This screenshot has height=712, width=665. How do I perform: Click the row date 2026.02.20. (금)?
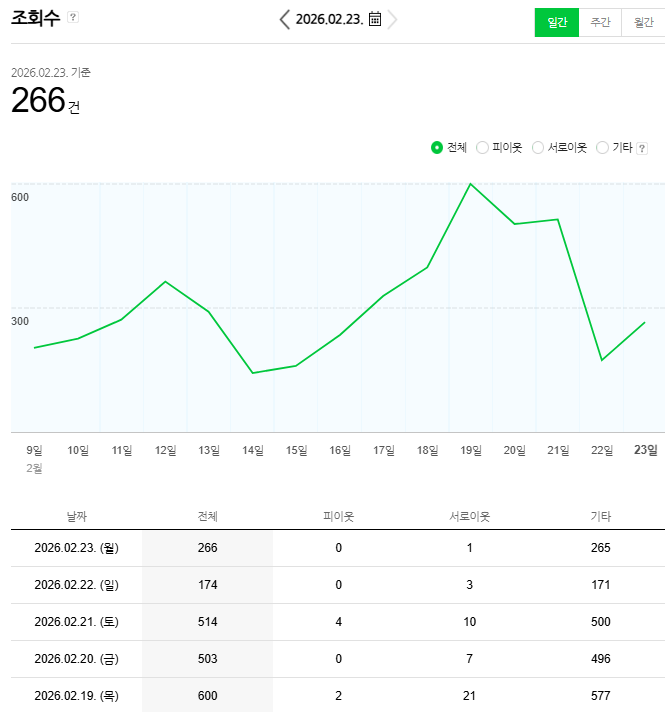click(x=76, y=659)
